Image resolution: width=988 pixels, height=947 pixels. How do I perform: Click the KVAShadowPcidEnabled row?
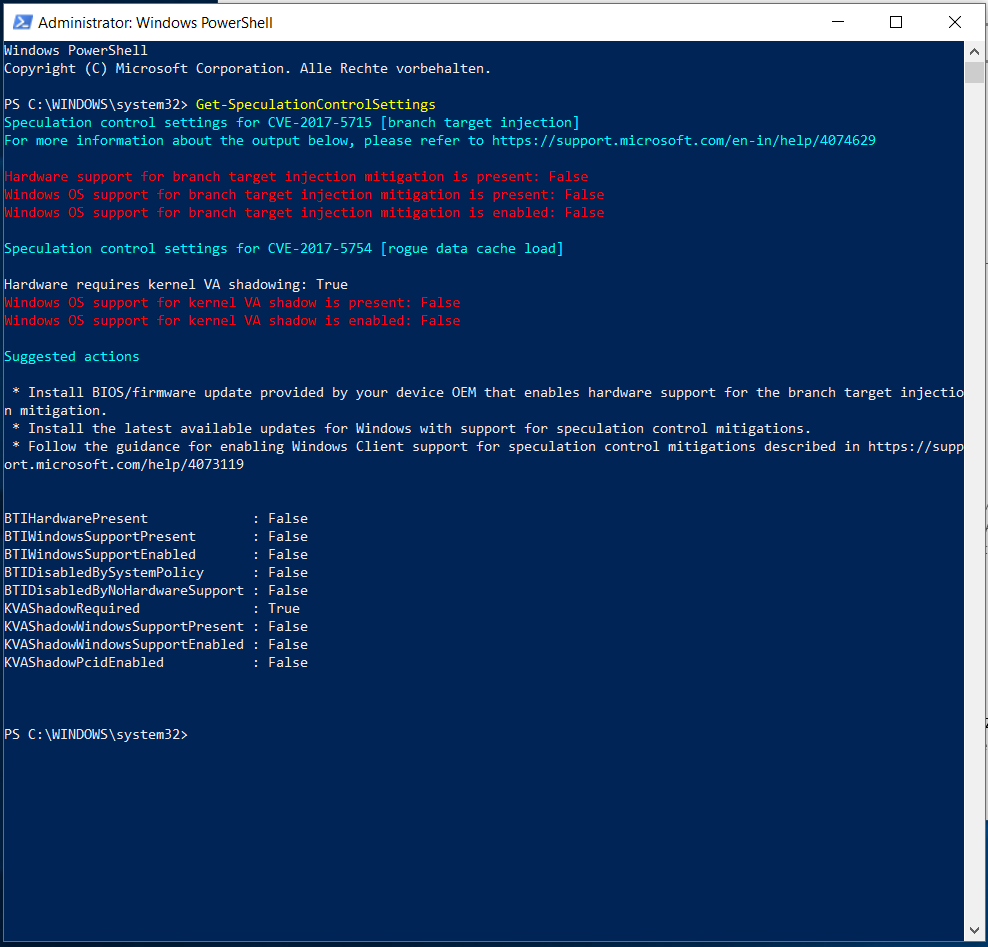click(x=156, y=663)
